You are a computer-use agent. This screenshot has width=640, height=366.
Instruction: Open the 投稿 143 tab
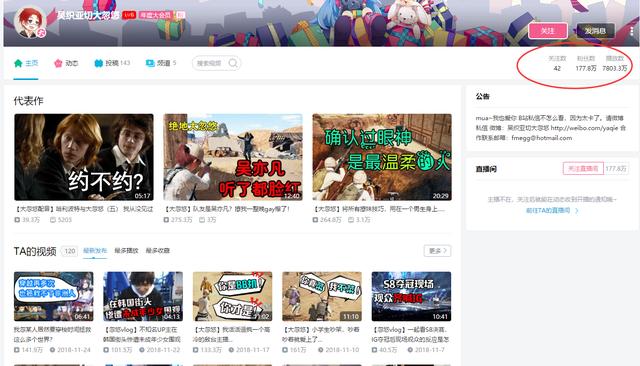pyautogui.click(x=112, y=63)
